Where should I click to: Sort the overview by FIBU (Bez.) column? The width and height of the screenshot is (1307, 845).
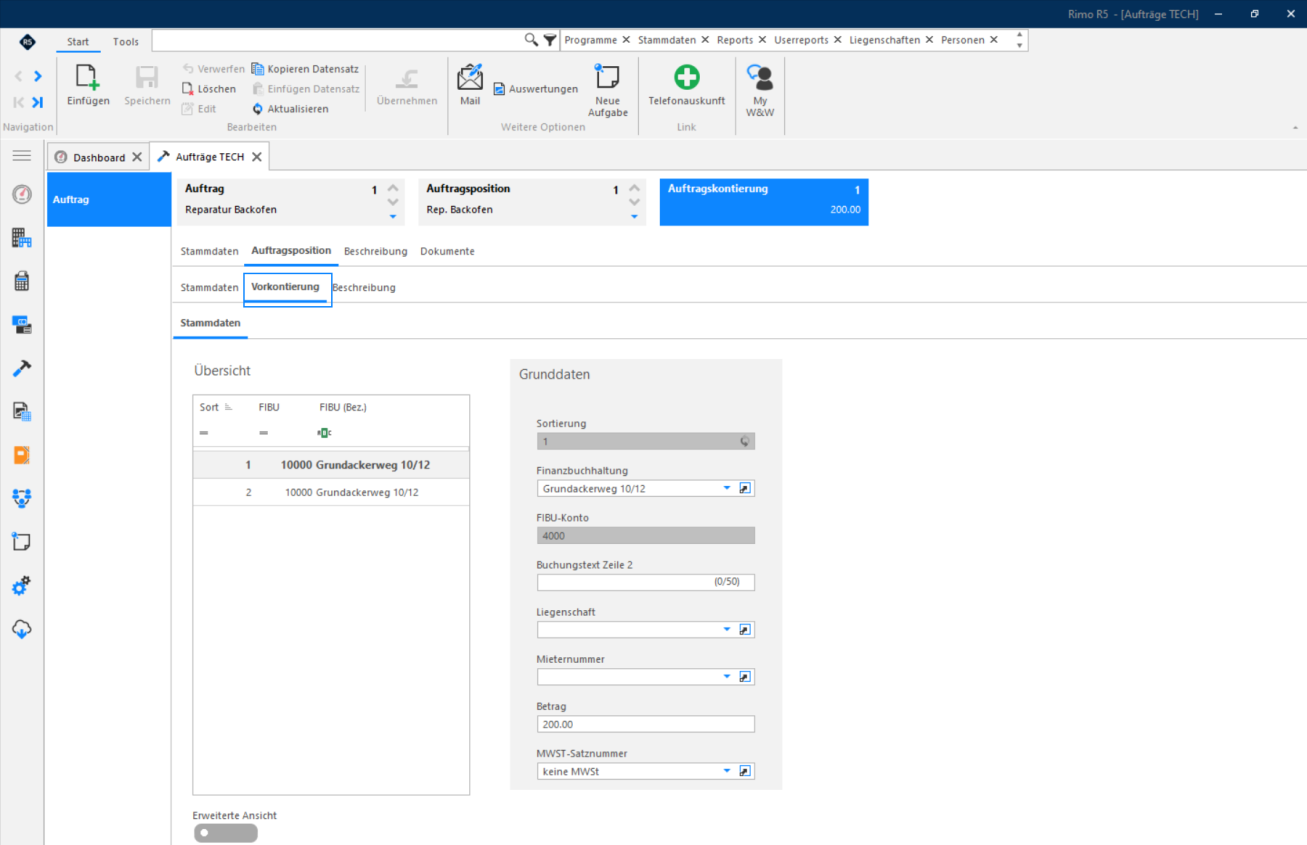[343, 407]
